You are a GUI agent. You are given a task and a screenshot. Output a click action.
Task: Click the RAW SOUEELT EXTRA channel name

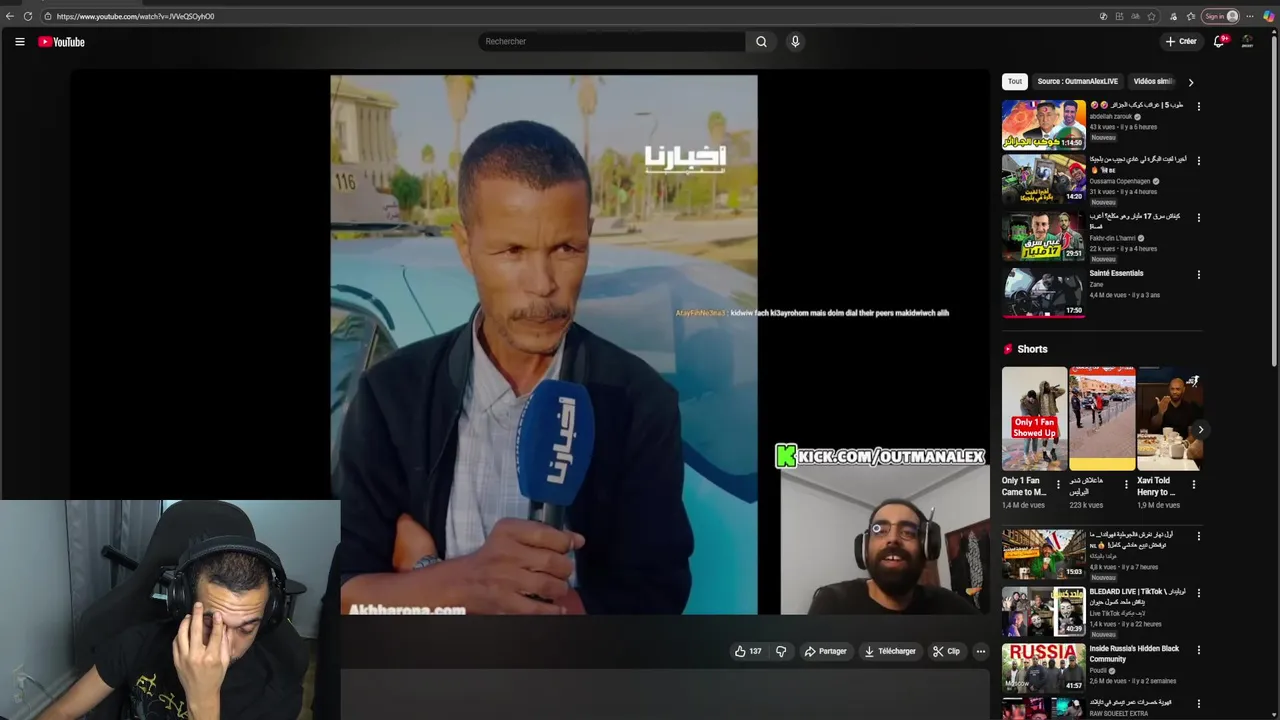click(x=1119, y=714)
